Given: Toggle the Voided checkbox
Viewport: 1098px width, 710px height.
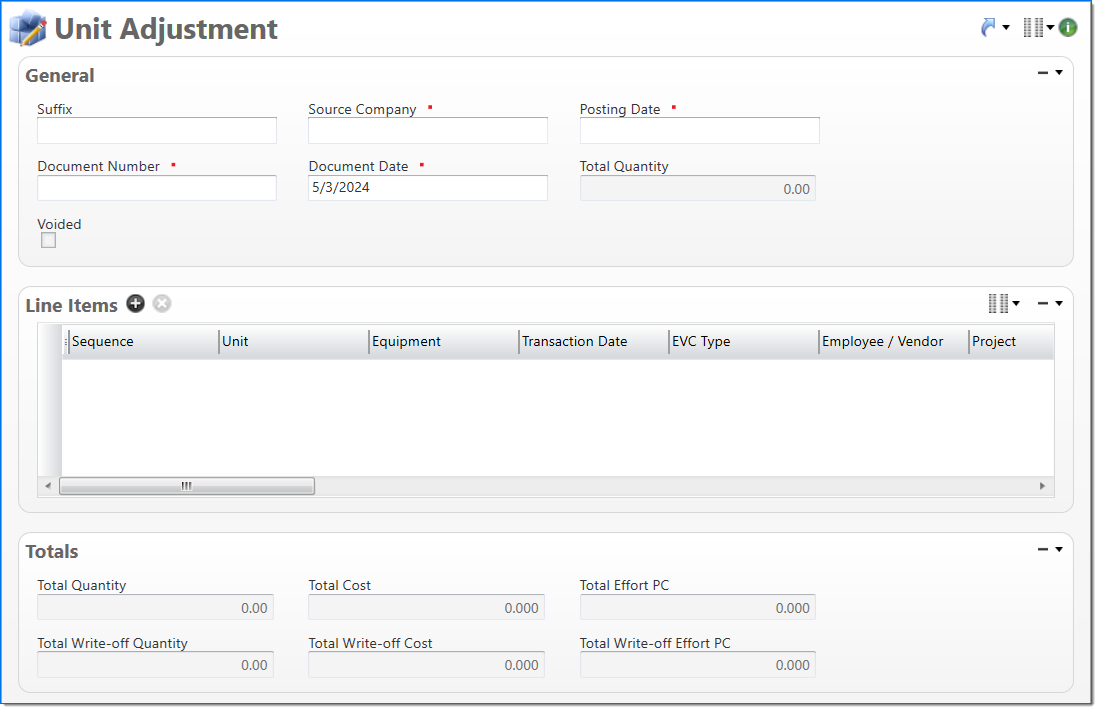Looking at the screenshot, I should [48, 241].
